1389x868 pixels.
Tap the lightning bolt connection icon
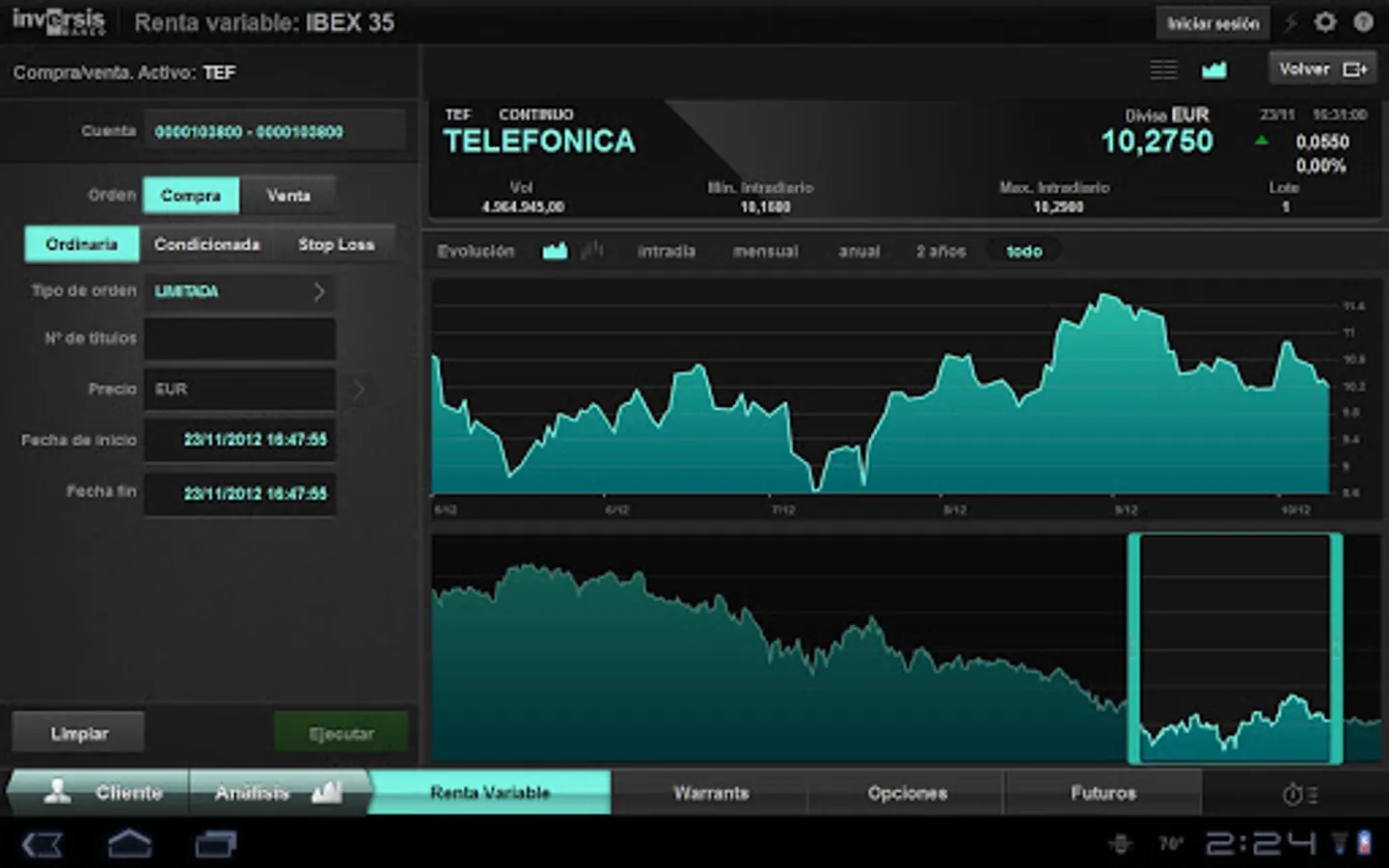click(1290, 22)
